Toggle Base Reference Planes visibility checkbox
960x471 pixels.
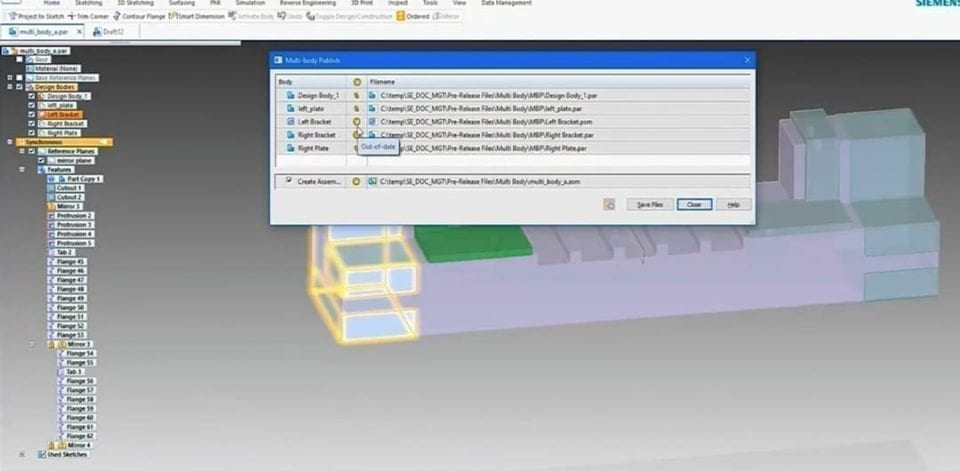[x=20, y=78]
